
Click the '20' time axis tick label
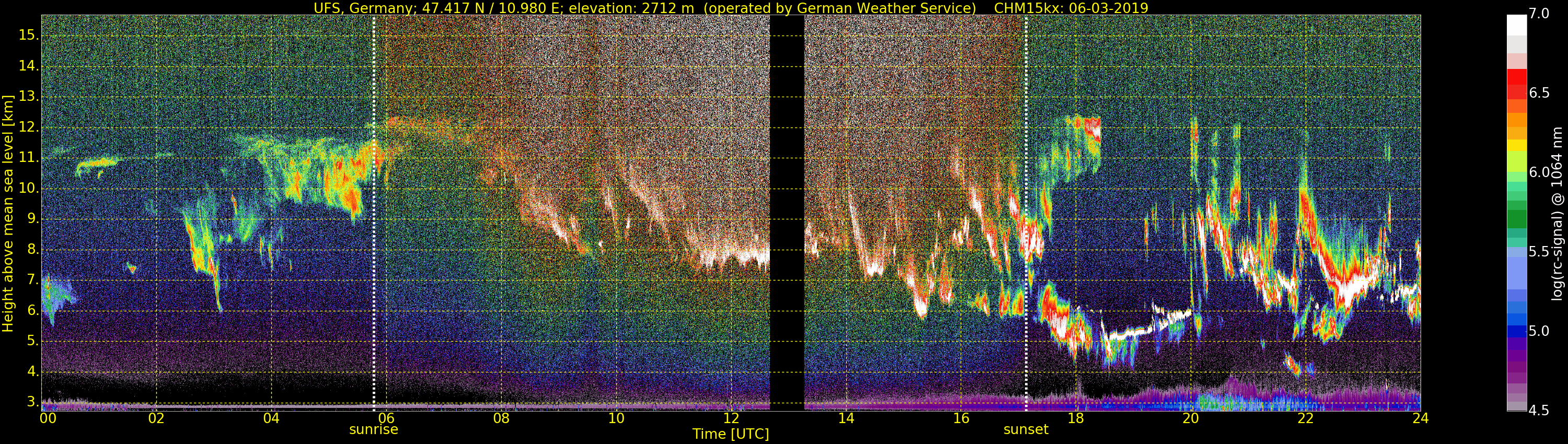click(1191, 418)
